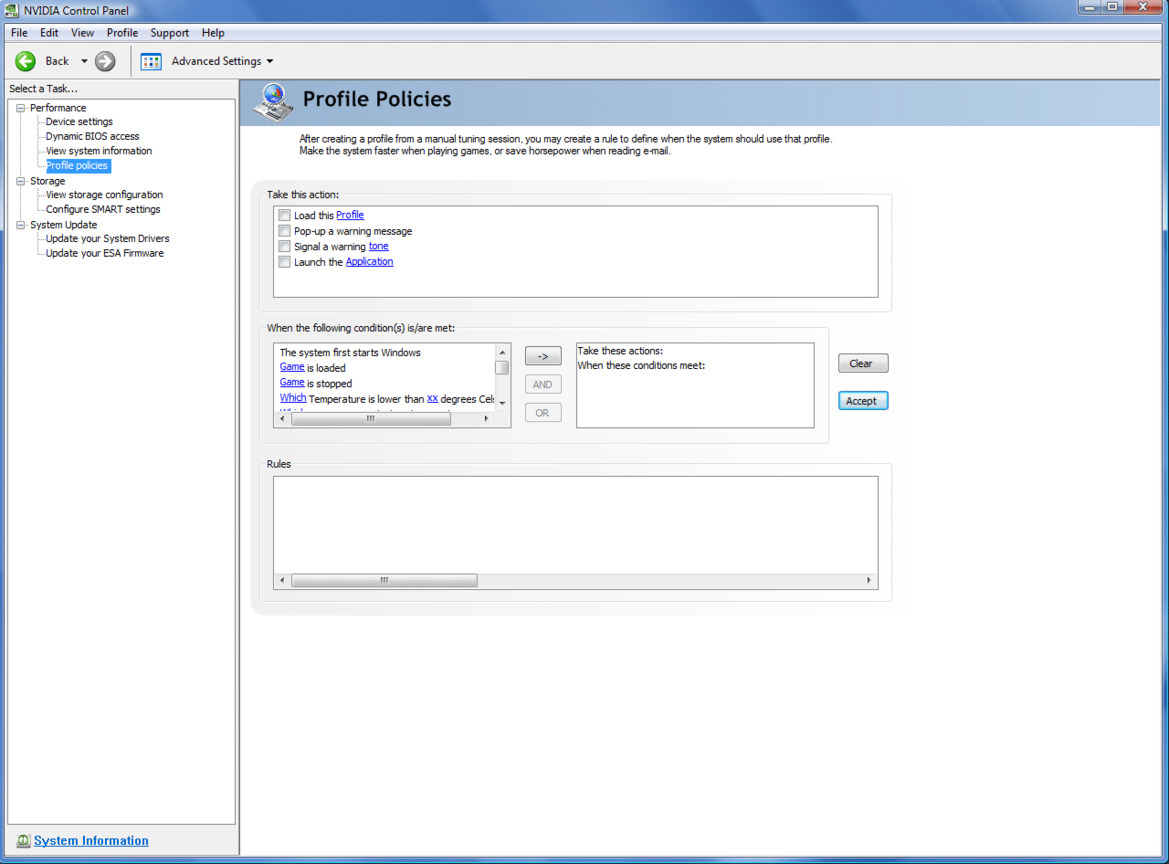Click the NVIDIA Control Panel title icon

[11, 10]
